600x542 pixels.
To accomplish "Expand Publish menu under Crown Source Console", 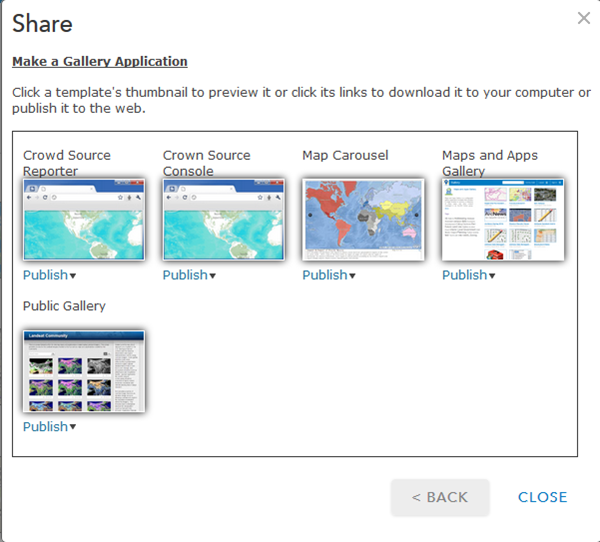I will 190,275.
